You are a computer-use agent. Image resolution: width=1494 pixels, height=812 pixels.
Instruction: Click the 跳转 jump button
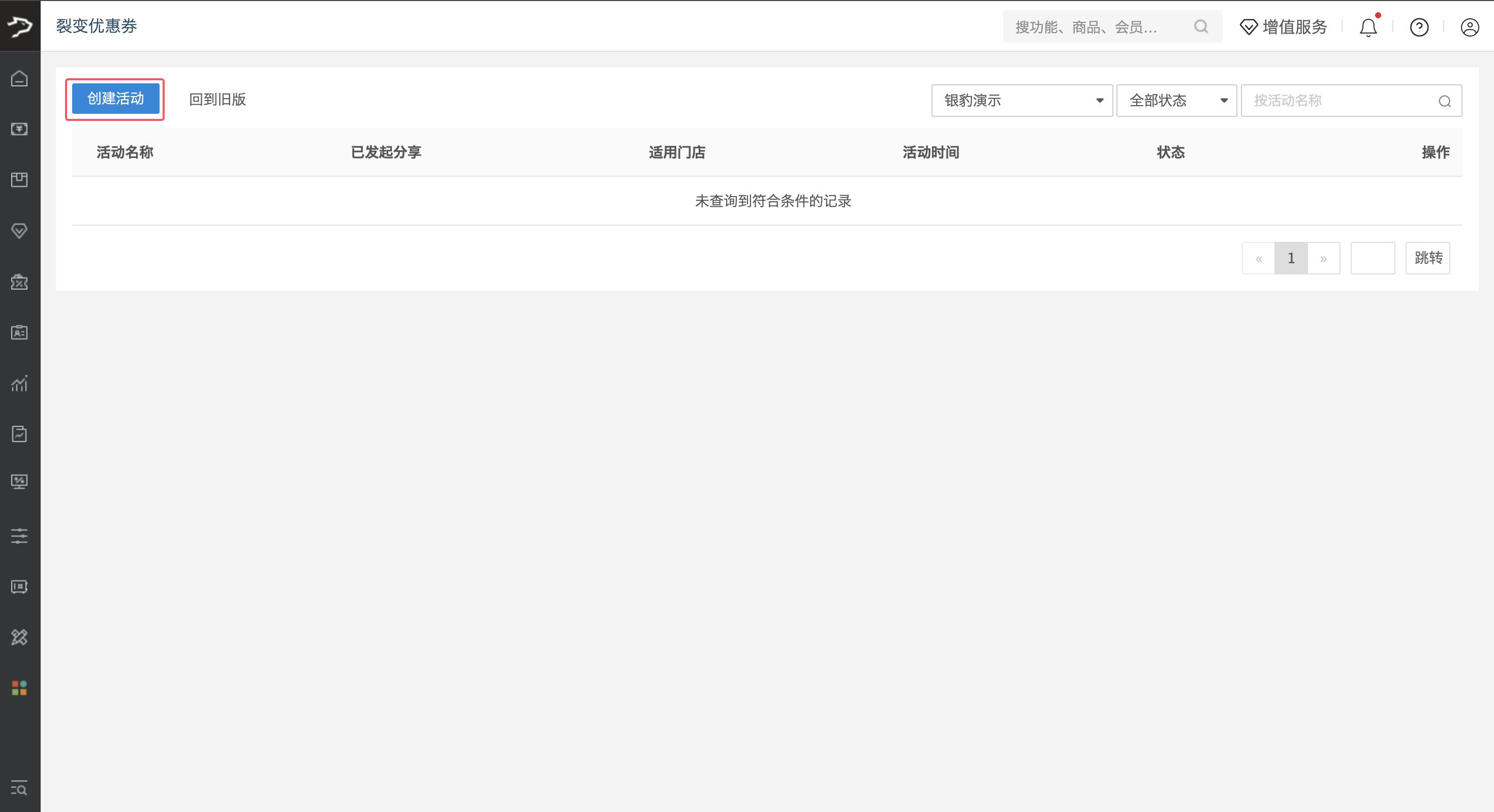coord(1428,258)
